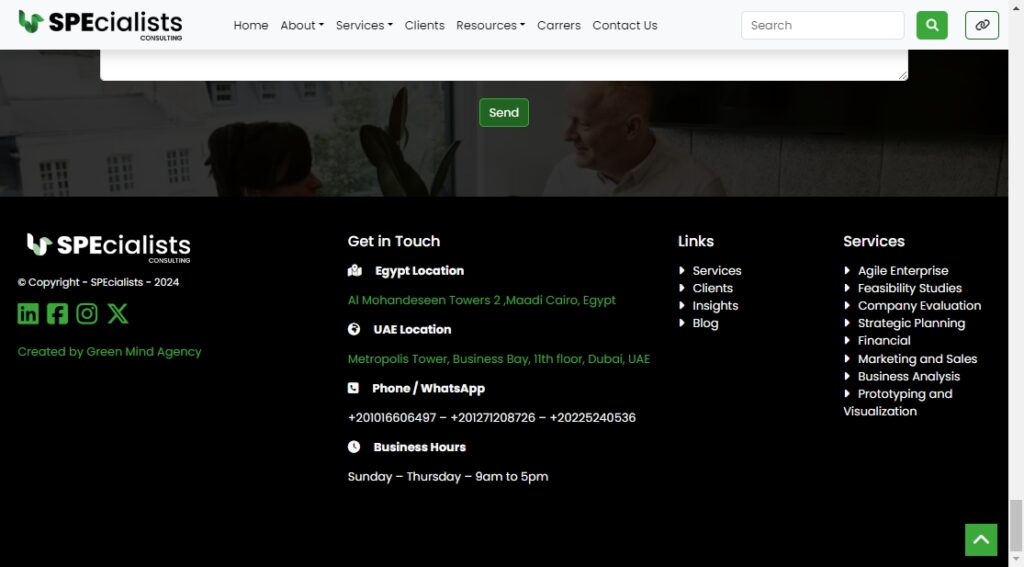
Task: Click the chain link icon button in header
Action: point(982,25)
